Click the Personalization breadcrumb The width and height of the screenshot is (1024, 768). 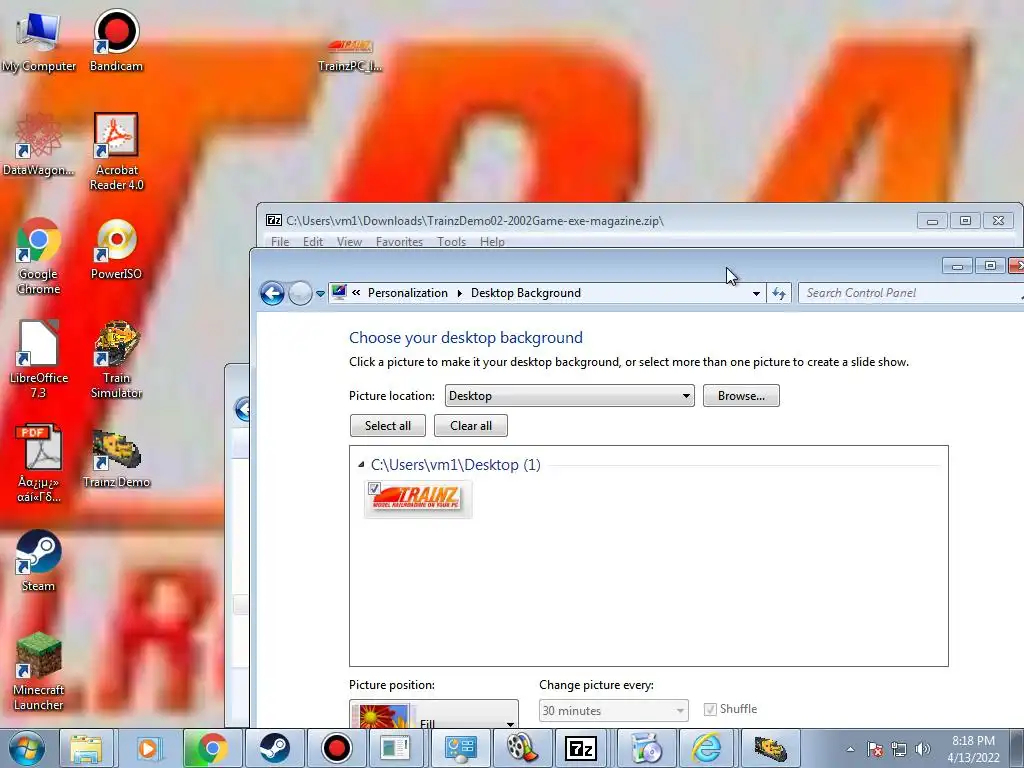click(408, 293)
